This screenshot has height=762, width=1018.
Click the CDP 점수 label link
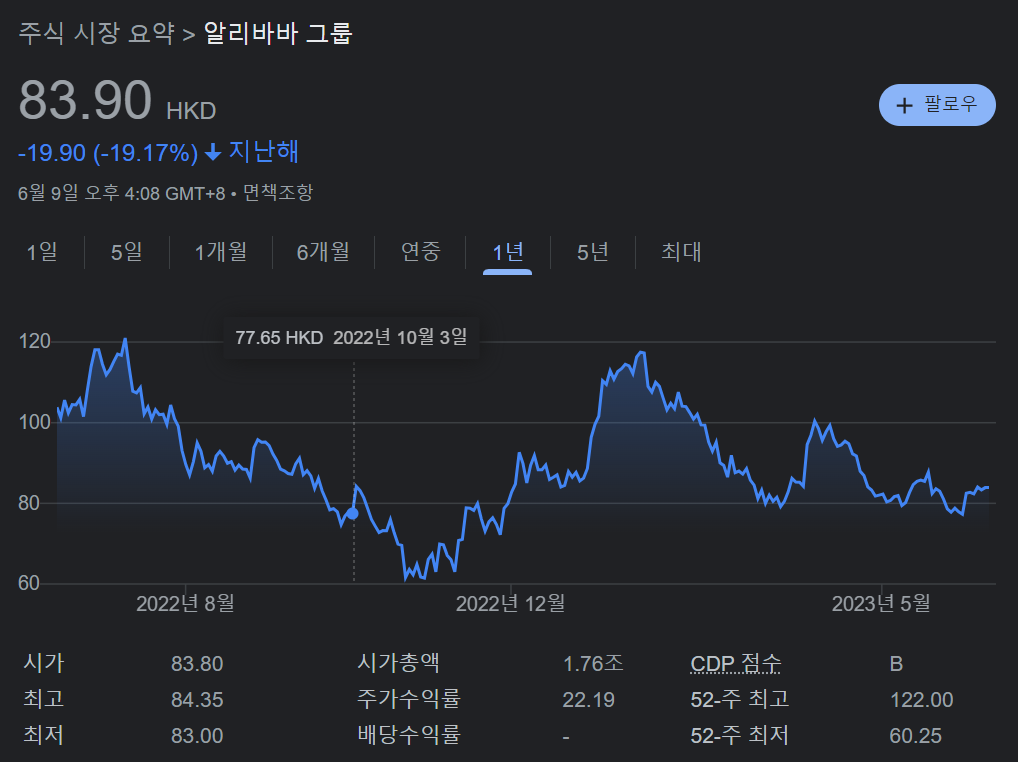pos(736,663)
